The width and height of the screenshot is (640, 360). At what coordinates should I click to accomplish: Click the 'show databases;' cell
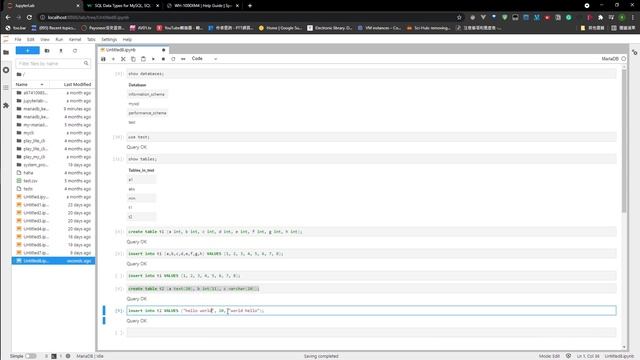pos(371,74)
